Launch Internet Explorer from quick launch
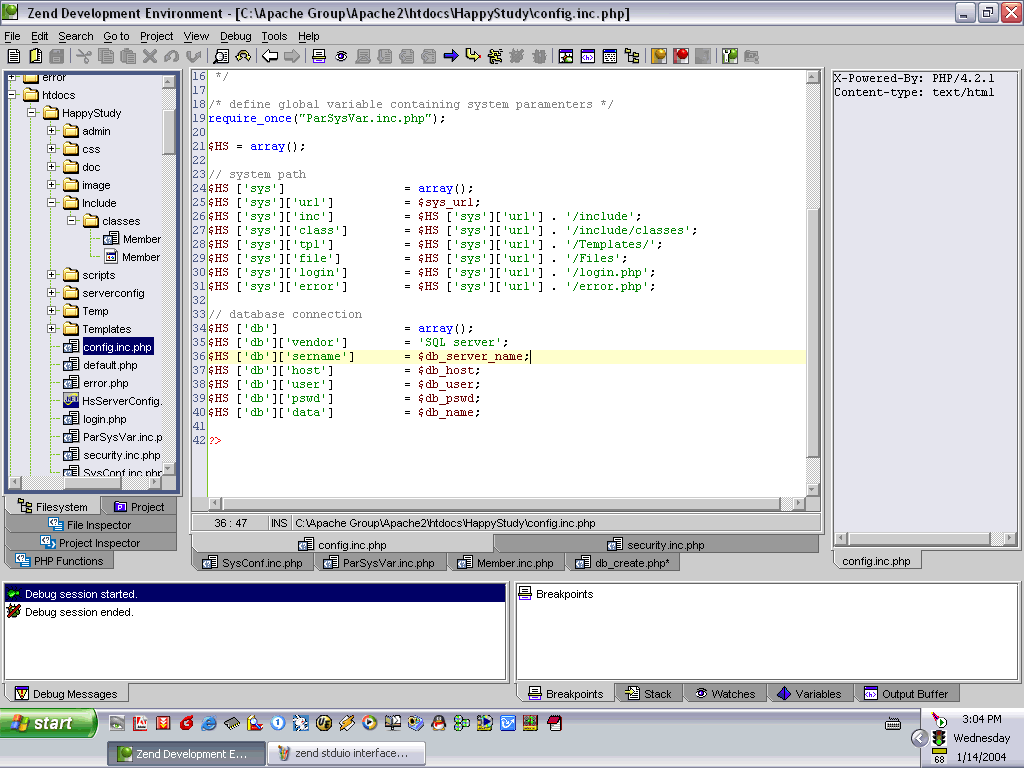Screen dimensions: 1024x768 point(209,723)
